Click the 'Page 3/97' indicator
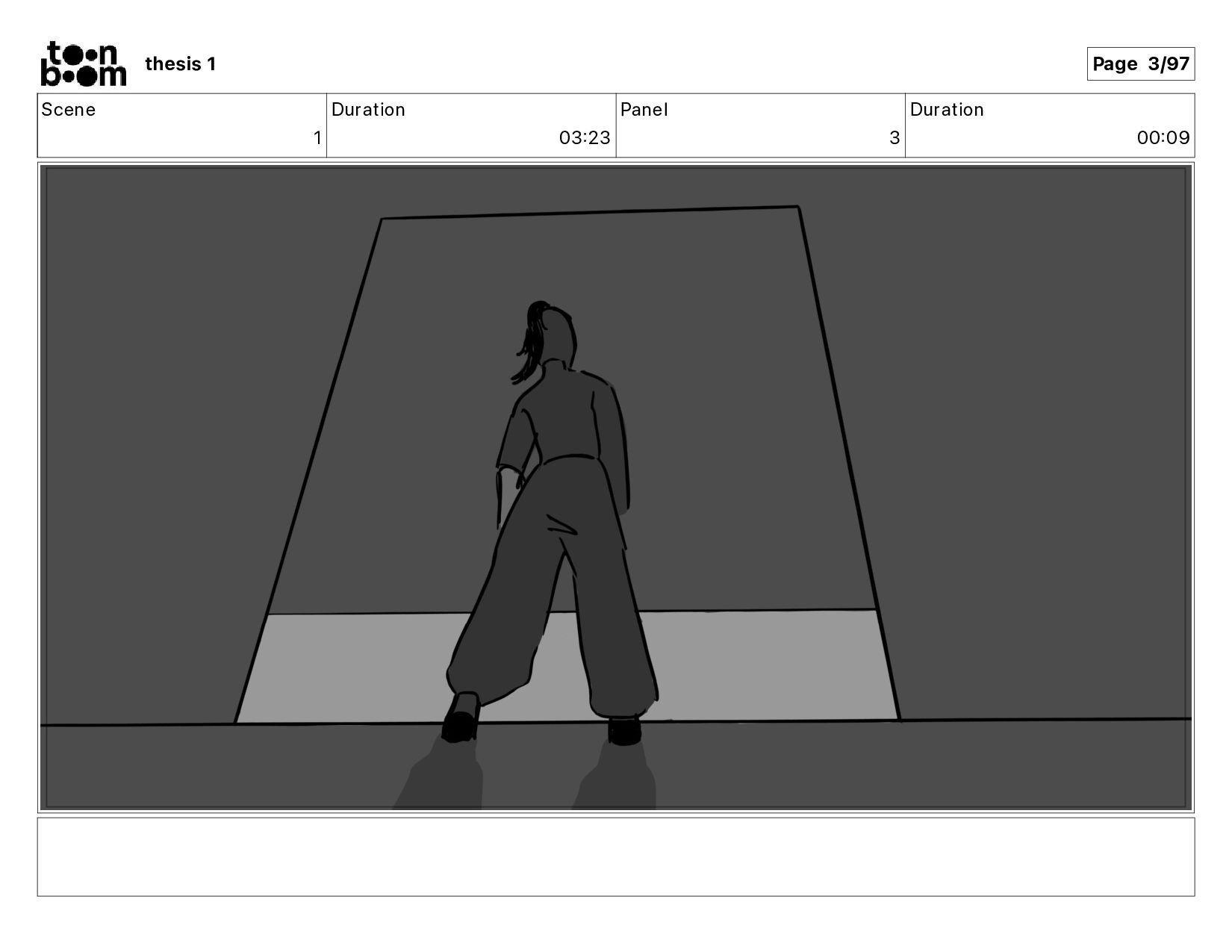 [x=1140, y=64]
